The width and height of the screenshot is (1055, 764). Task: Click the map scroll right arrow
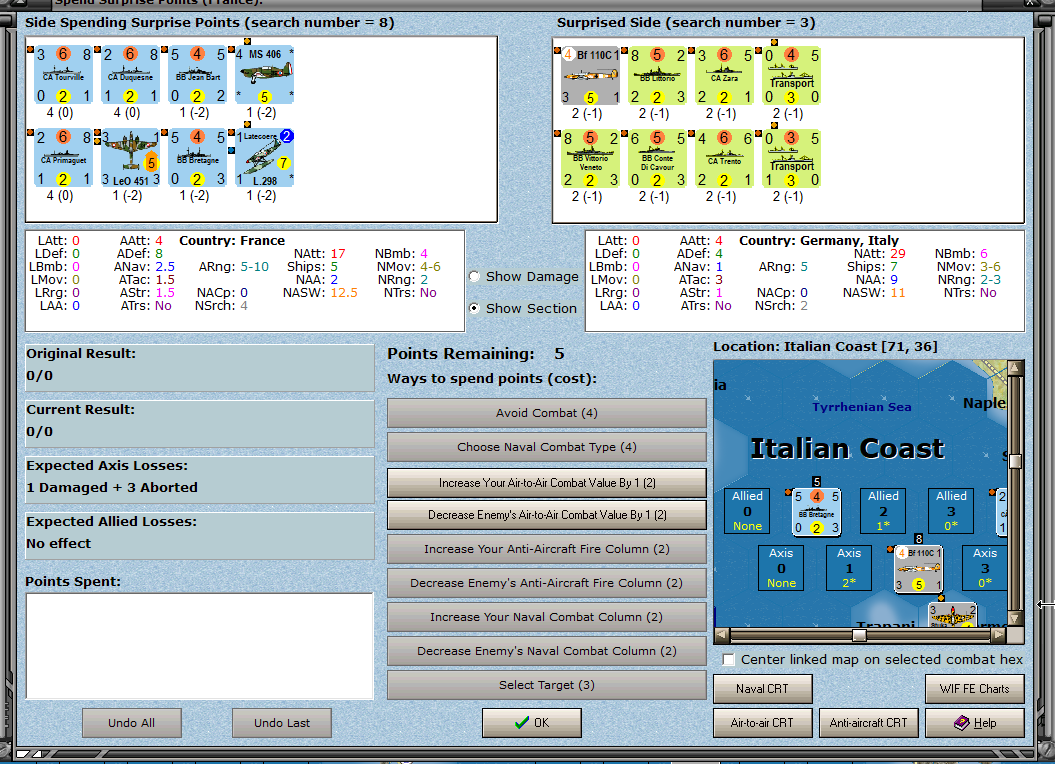coord(1000,635)
